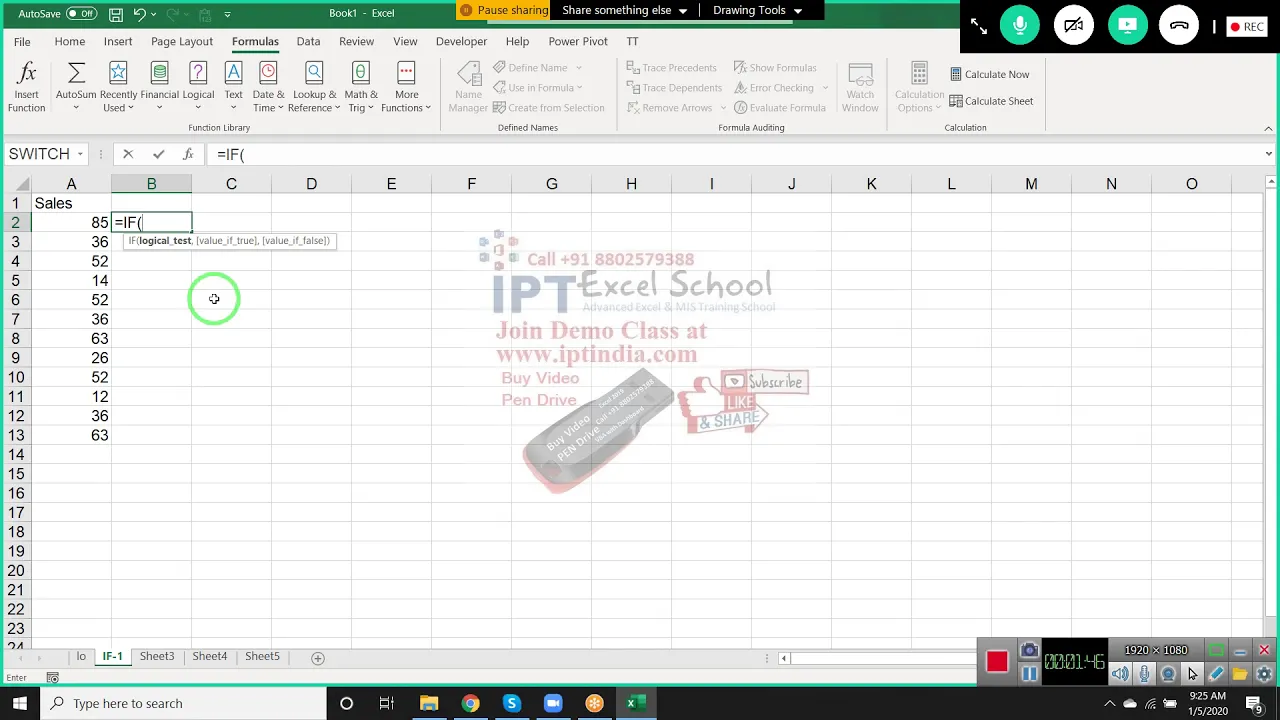Open File Explorer from the taskbar
The width and height of the screenshot is (1280, 720).
429,703
